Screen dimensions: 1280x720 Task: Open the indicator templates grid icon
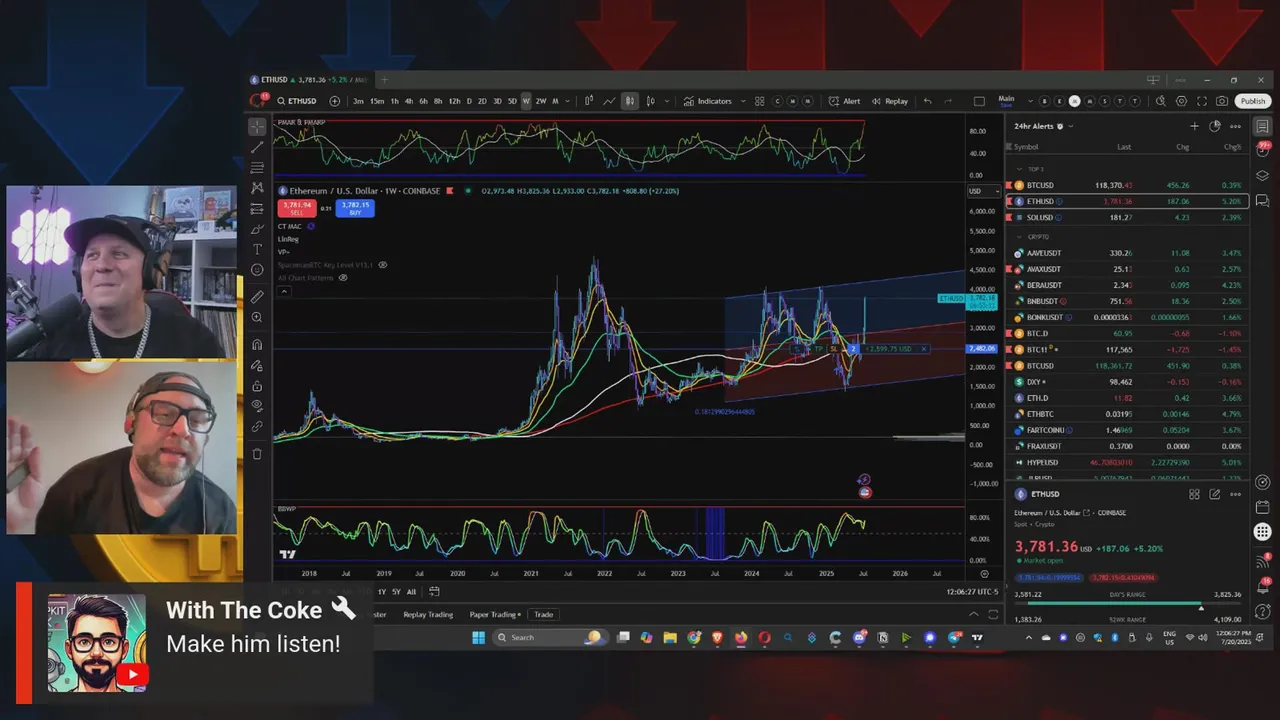pyautogui.click(x=760, y=101)
